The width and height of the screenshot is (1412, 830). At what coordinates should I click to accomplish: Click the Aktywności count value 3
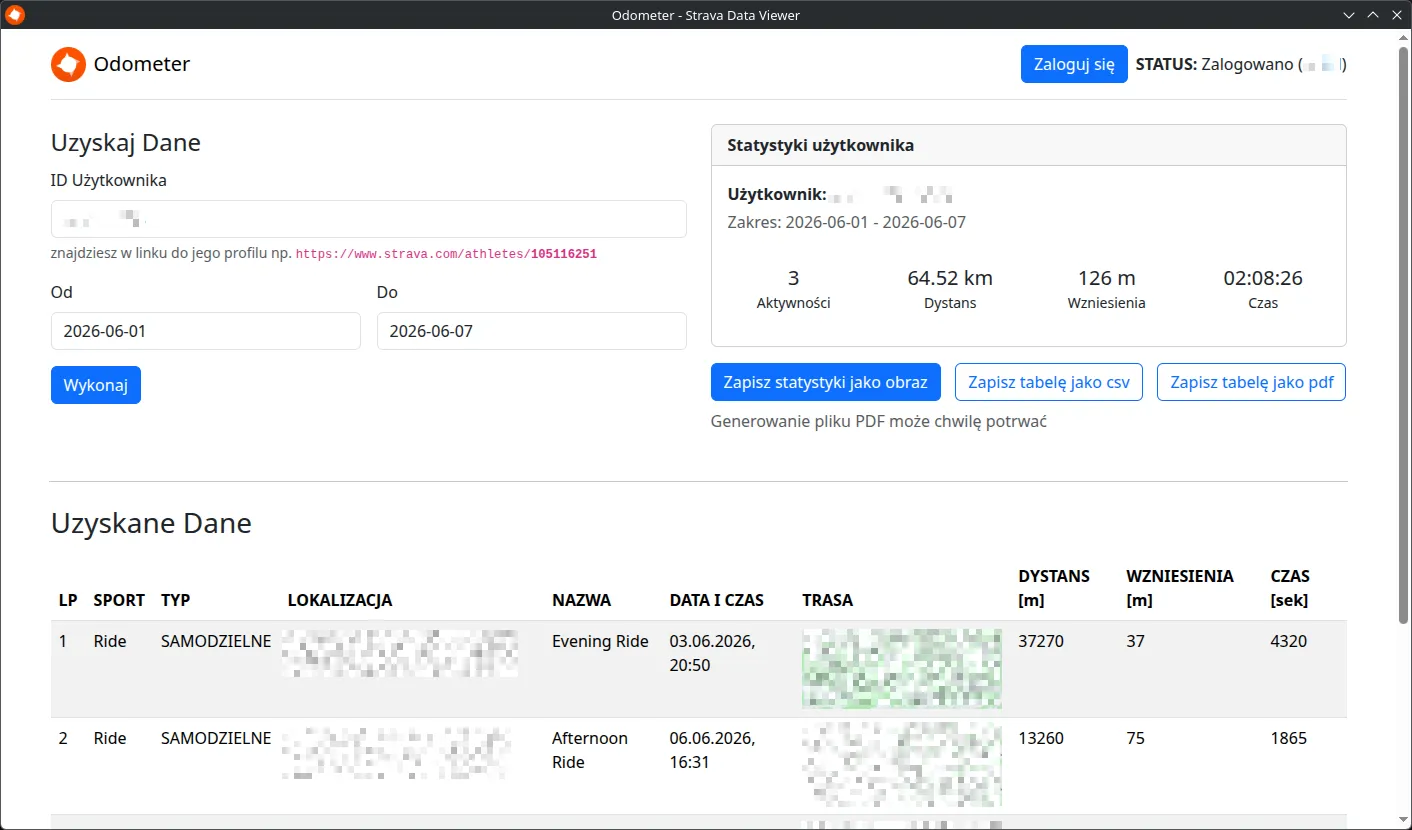click(794, 278)
